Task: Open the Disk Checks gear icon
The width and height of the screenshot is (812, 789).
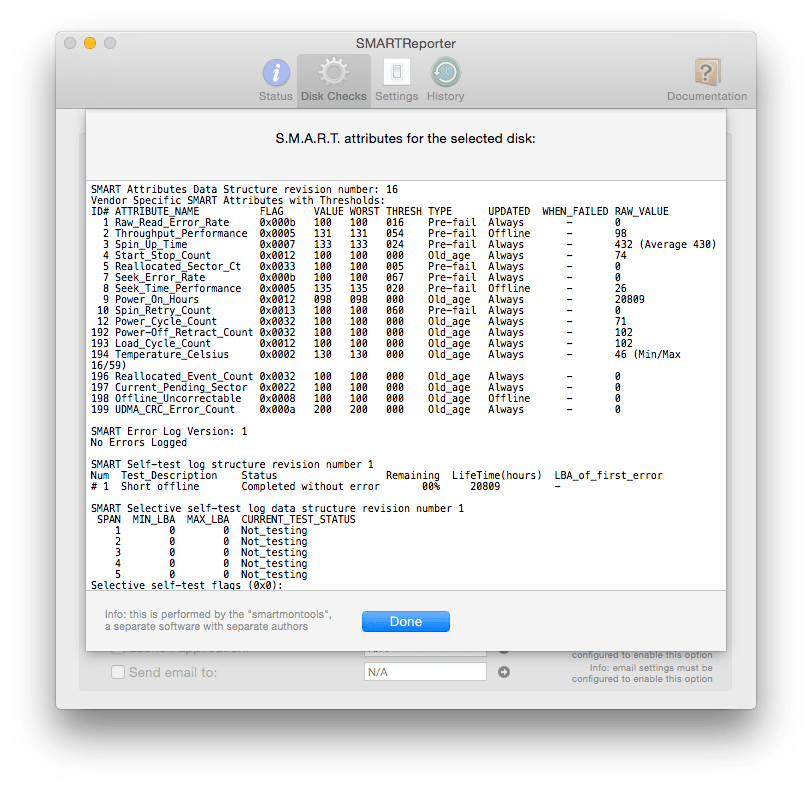Action: [333, 72]
